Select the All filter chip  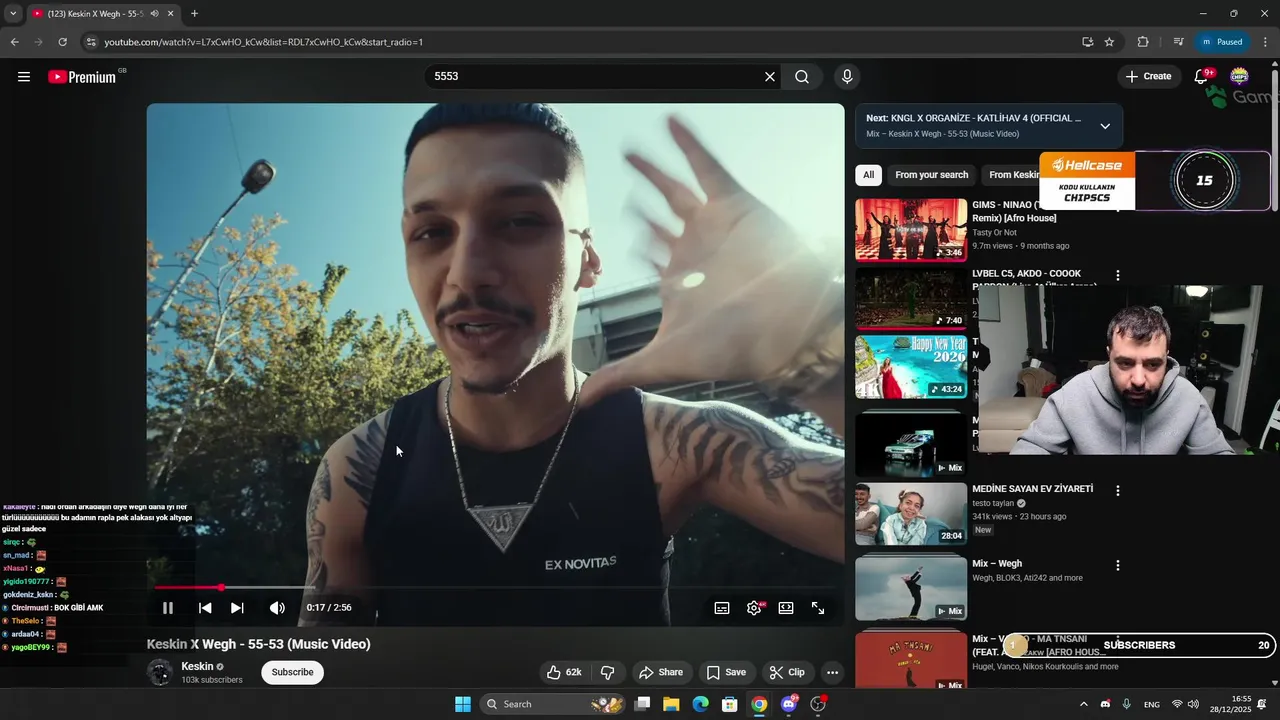click(x=868, y=175)
